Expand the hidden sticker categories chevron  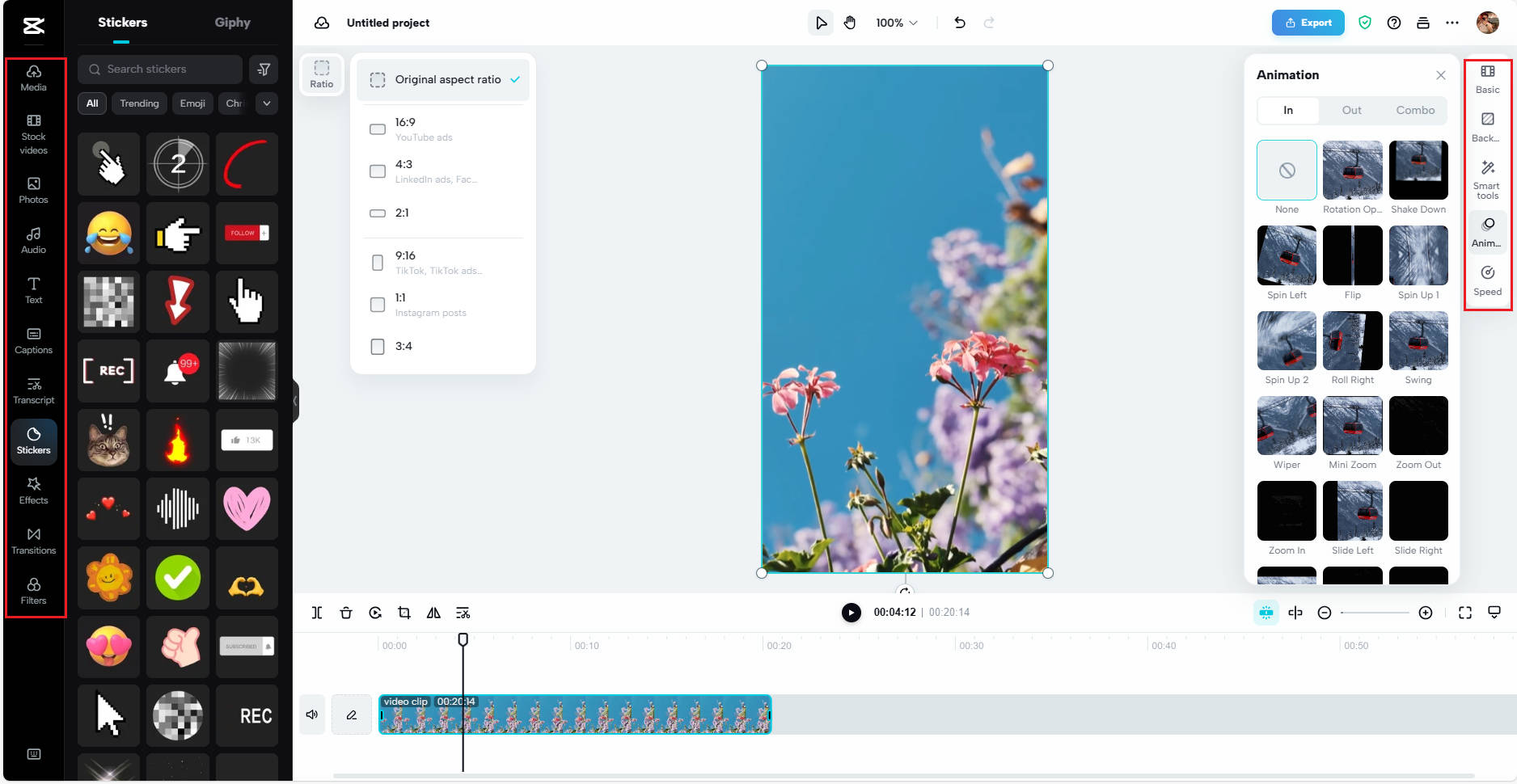click(x=267, y=103)
